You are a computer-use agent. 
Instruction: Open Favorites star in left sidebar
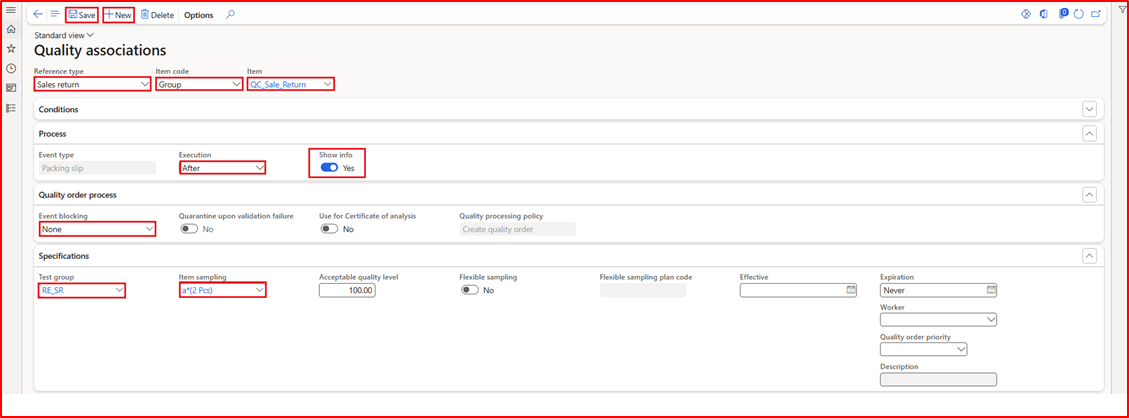coord(11,48)
